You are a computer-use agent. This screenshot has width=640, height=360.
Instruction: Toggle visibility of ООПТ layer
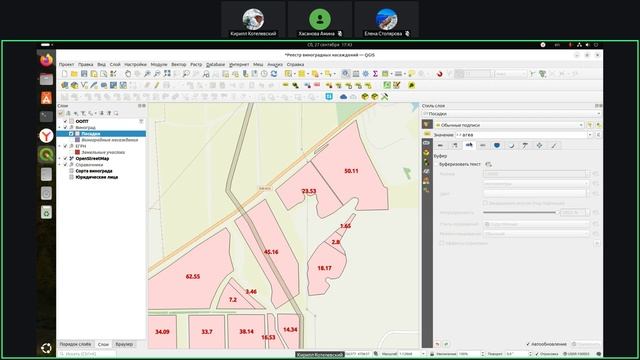pyautogui.click(x=65, y=121)
